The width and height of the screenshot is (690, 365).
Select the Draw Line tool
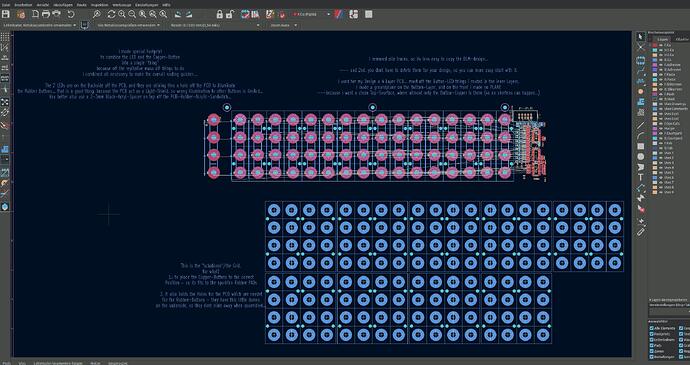[641, 125]
